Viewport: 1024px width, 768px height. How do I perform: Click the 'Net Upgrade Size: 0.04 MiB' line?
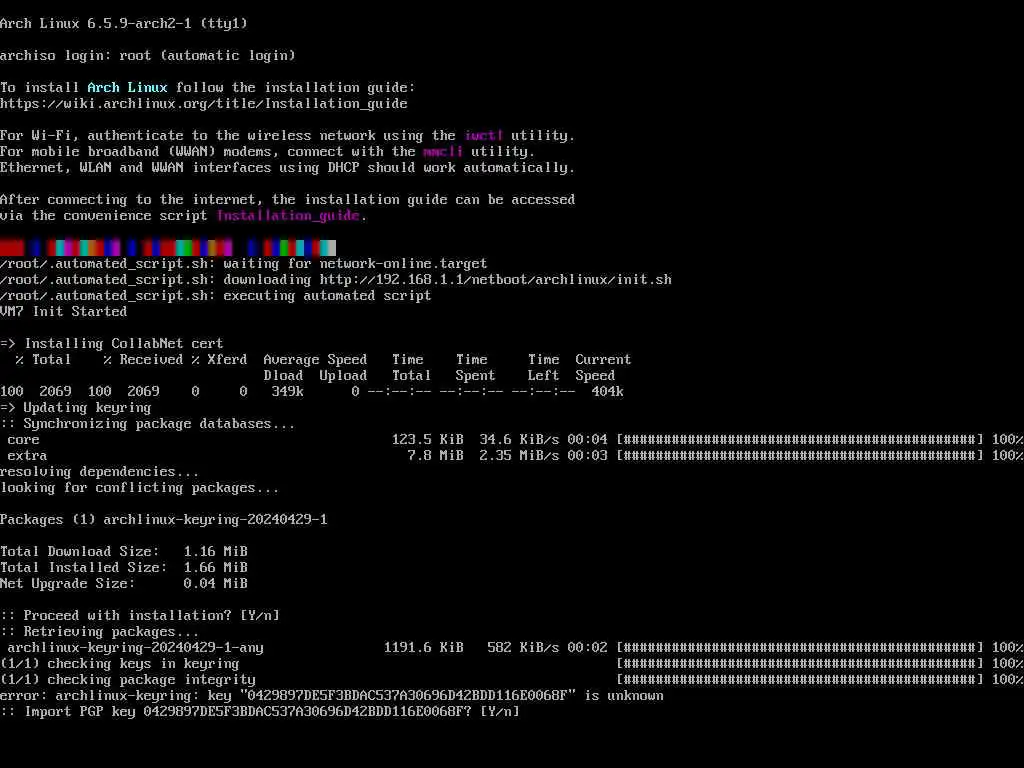(124, 584)
